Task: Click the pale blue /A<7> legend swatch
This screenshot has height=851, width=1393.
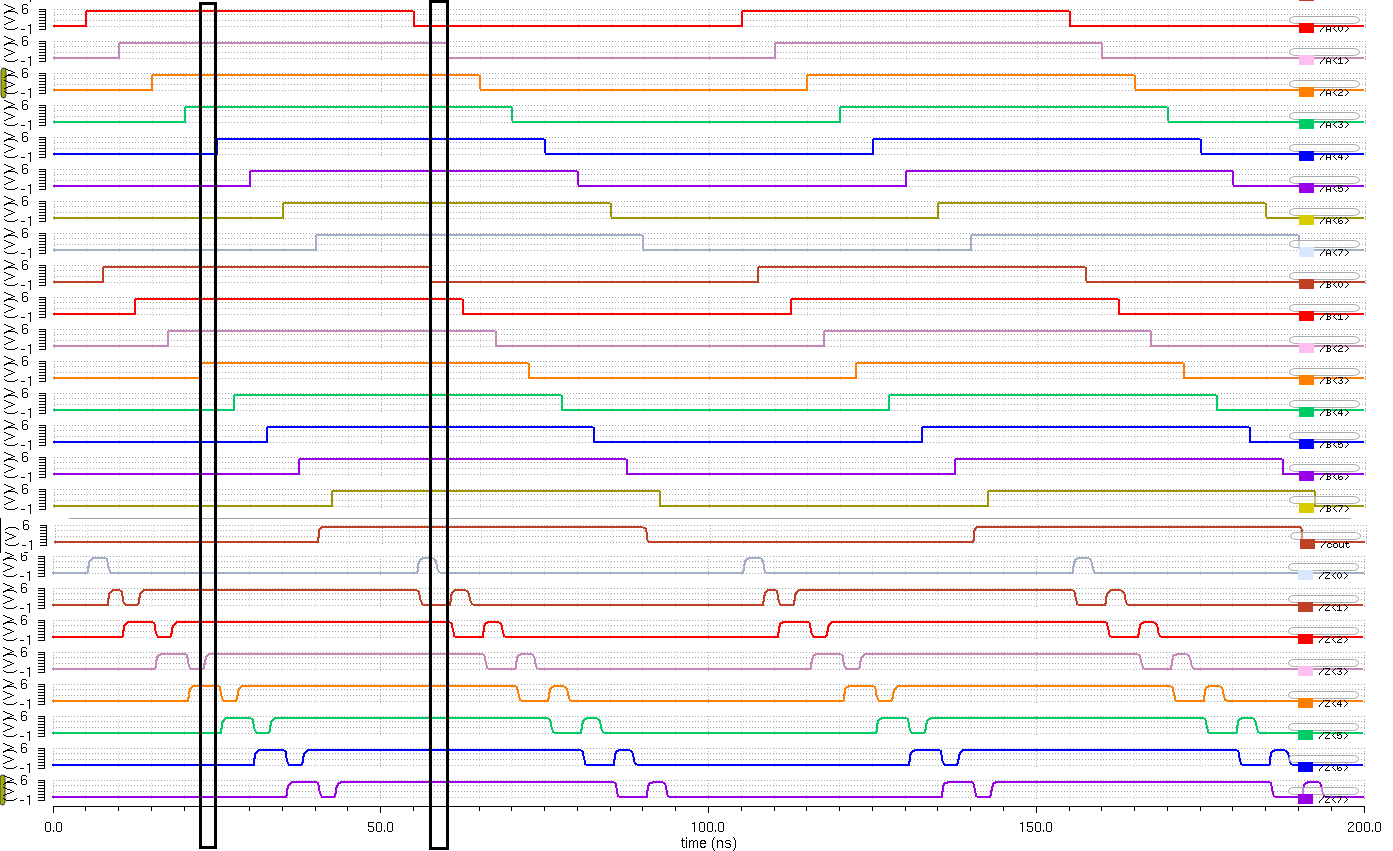Action: [x=1305, y=252]
